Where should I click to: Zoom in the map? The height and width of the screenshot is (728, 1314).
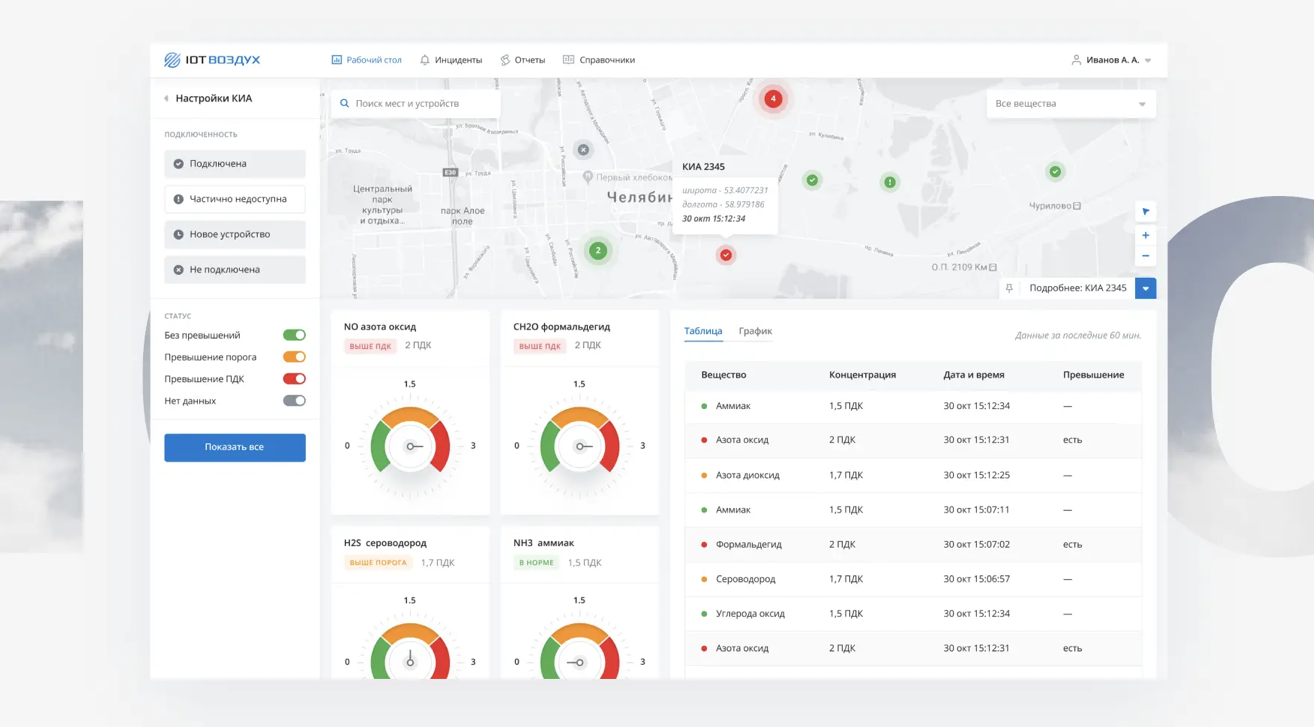1146,236
